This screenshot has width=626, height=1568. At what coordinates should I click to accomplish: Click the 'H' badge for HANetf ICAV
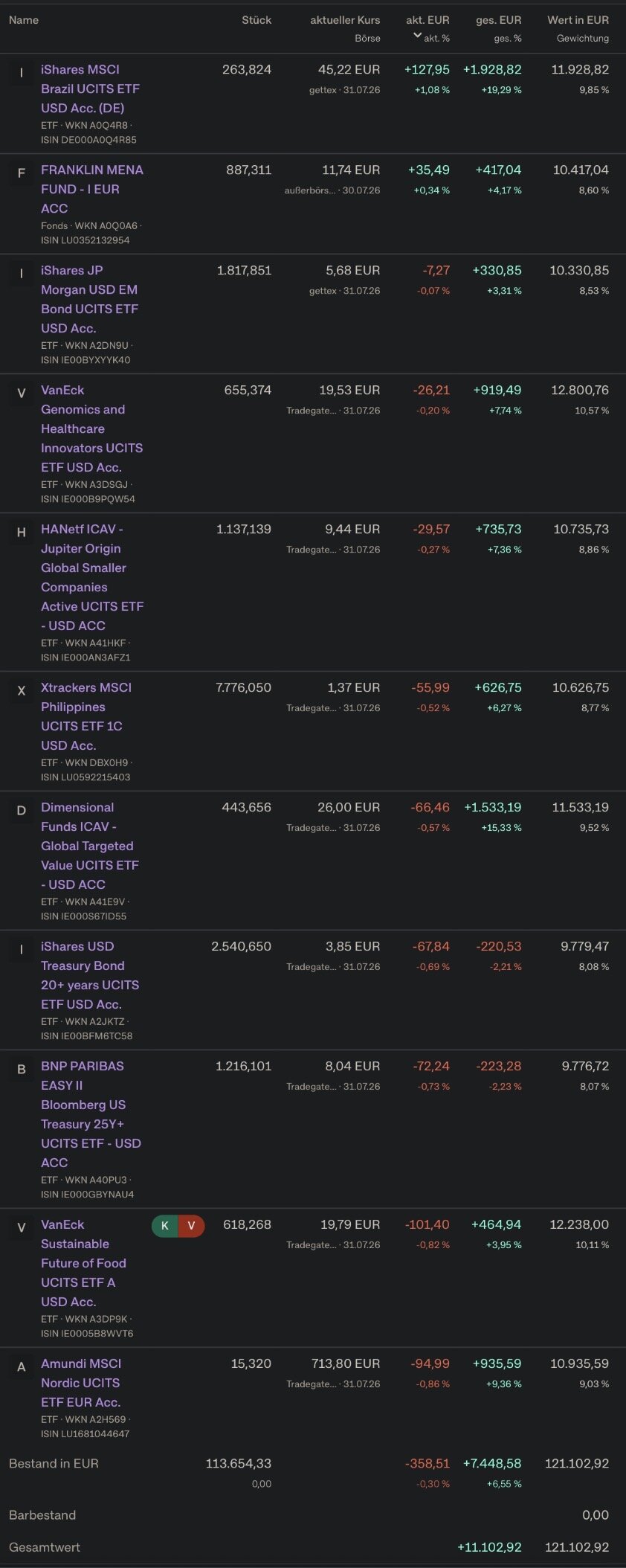click(21, 533)
